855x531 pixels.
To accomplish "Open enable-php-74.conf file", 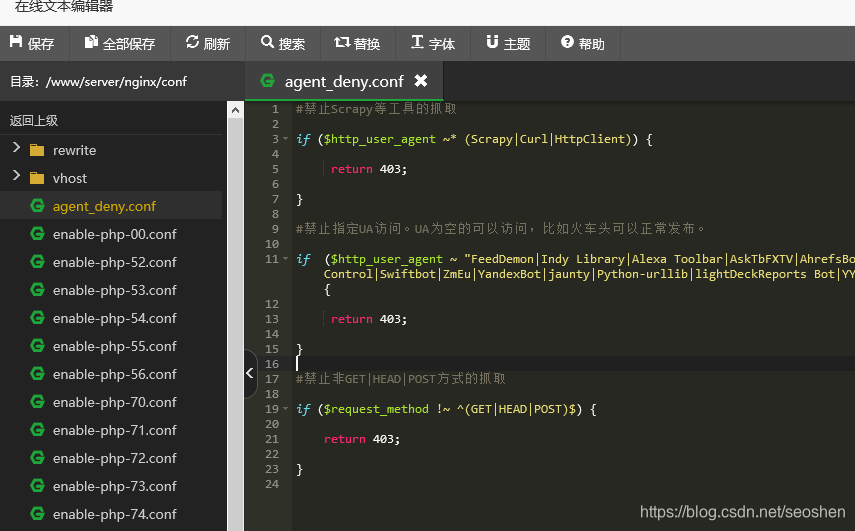I will click(115, 515).
